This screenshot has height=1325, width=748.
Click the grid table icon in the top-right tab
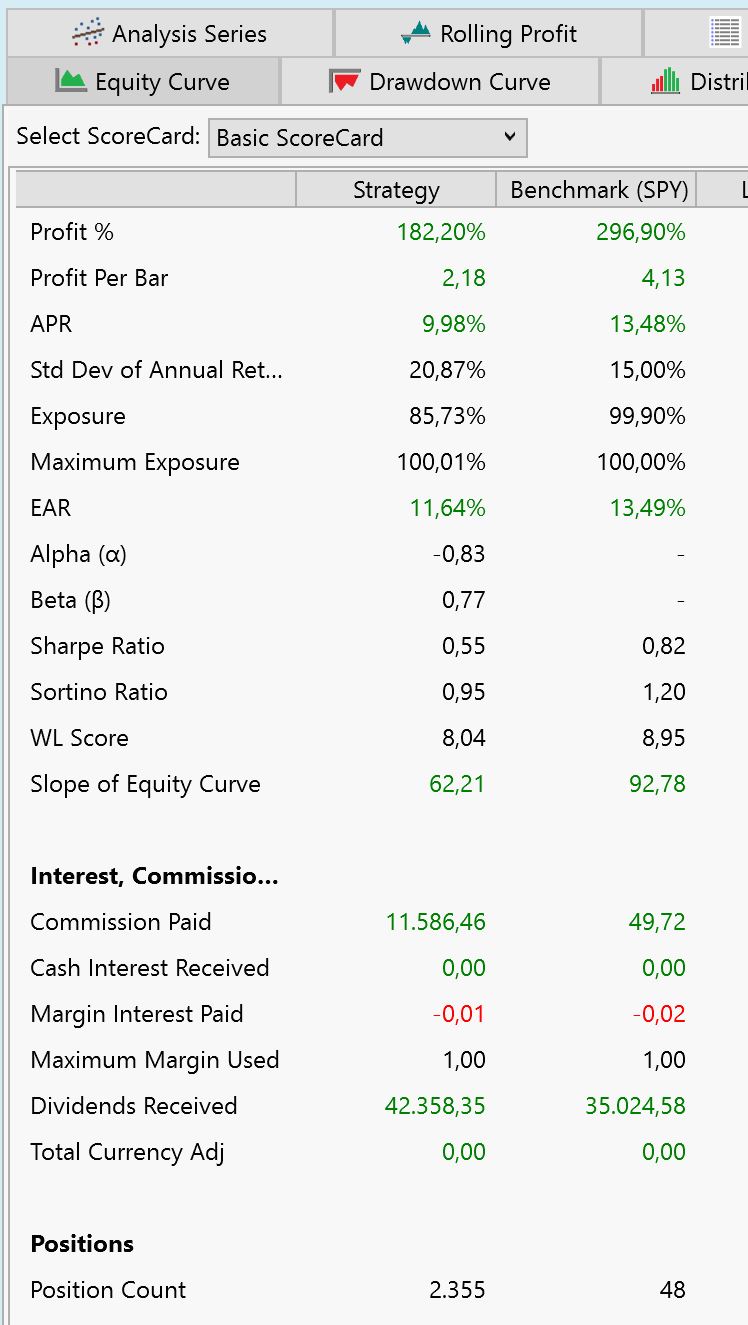725,33
